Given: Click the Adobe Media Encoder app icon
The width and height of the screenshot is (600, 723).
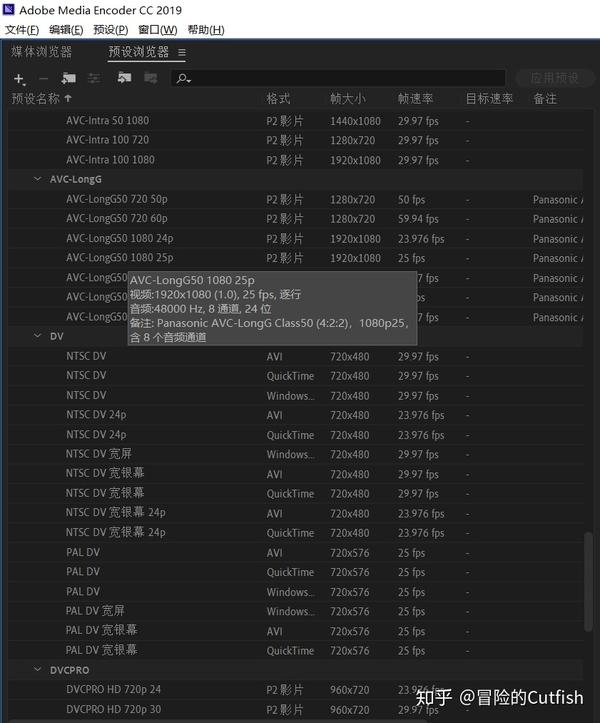Looking at the screenshot, I should point(9,10).
